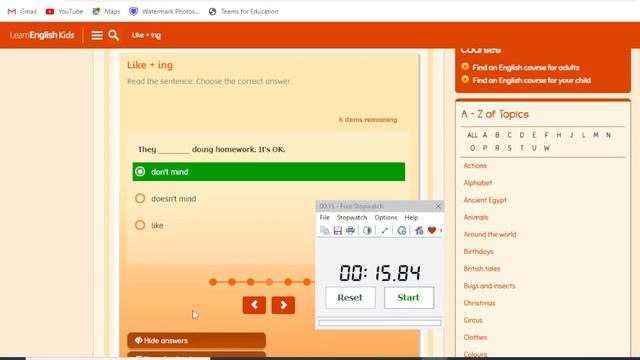The height and width of the screenshot is (360, 640).
Task: Open the Maps bookmark
Action: 106,11
